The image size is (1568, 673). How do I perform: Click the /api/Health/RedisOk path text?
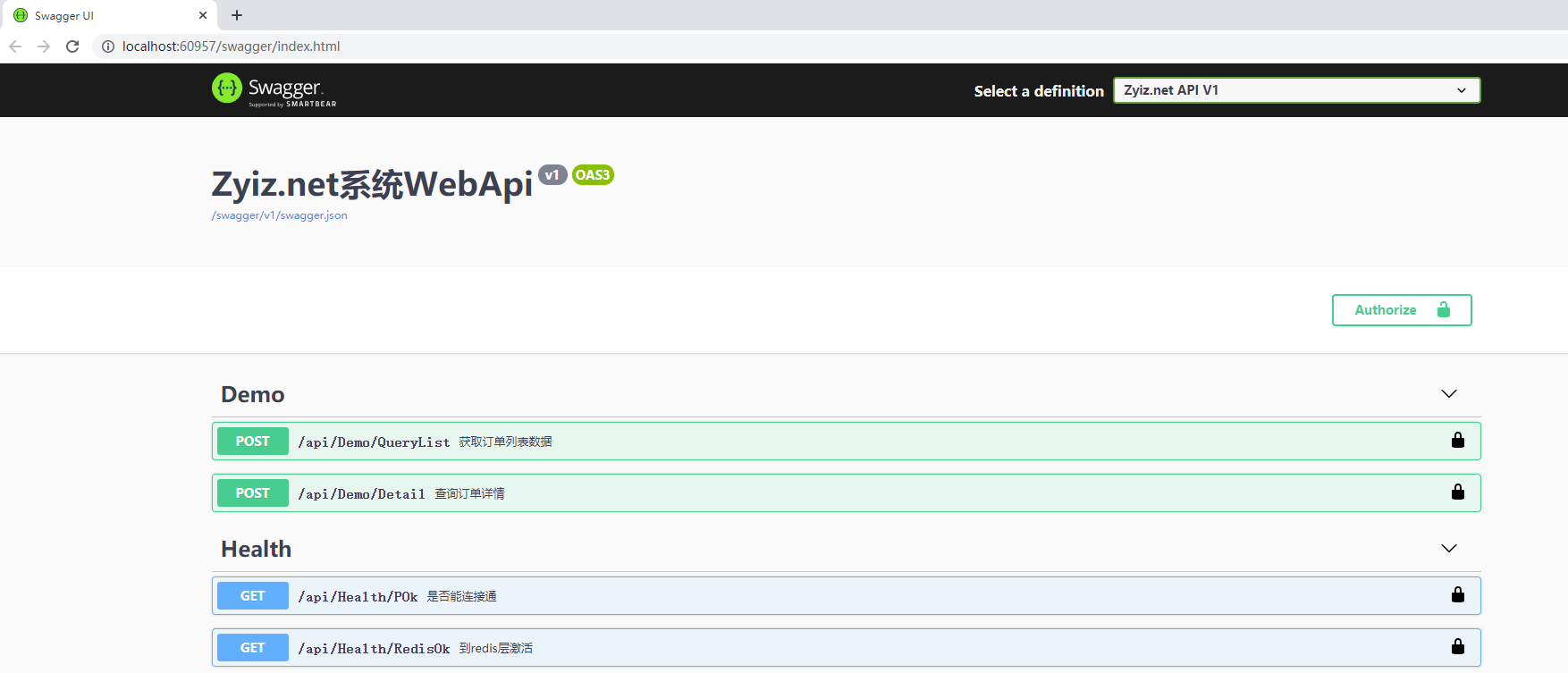[x=374, y=649]
